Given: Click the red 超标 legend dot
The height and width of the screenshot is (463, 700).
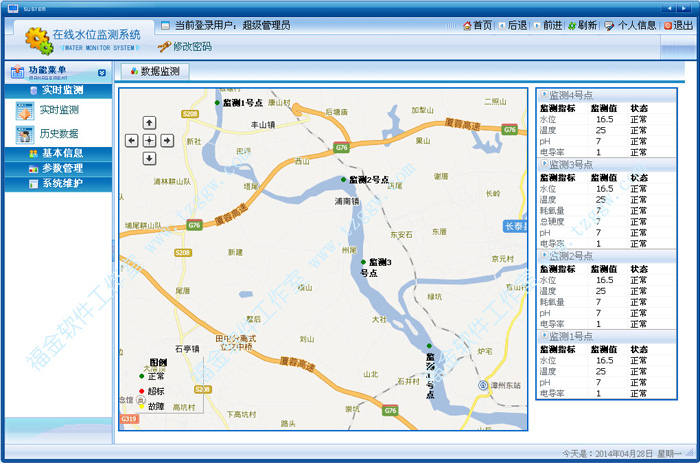Looking at the screenshot, I should 142,391.
